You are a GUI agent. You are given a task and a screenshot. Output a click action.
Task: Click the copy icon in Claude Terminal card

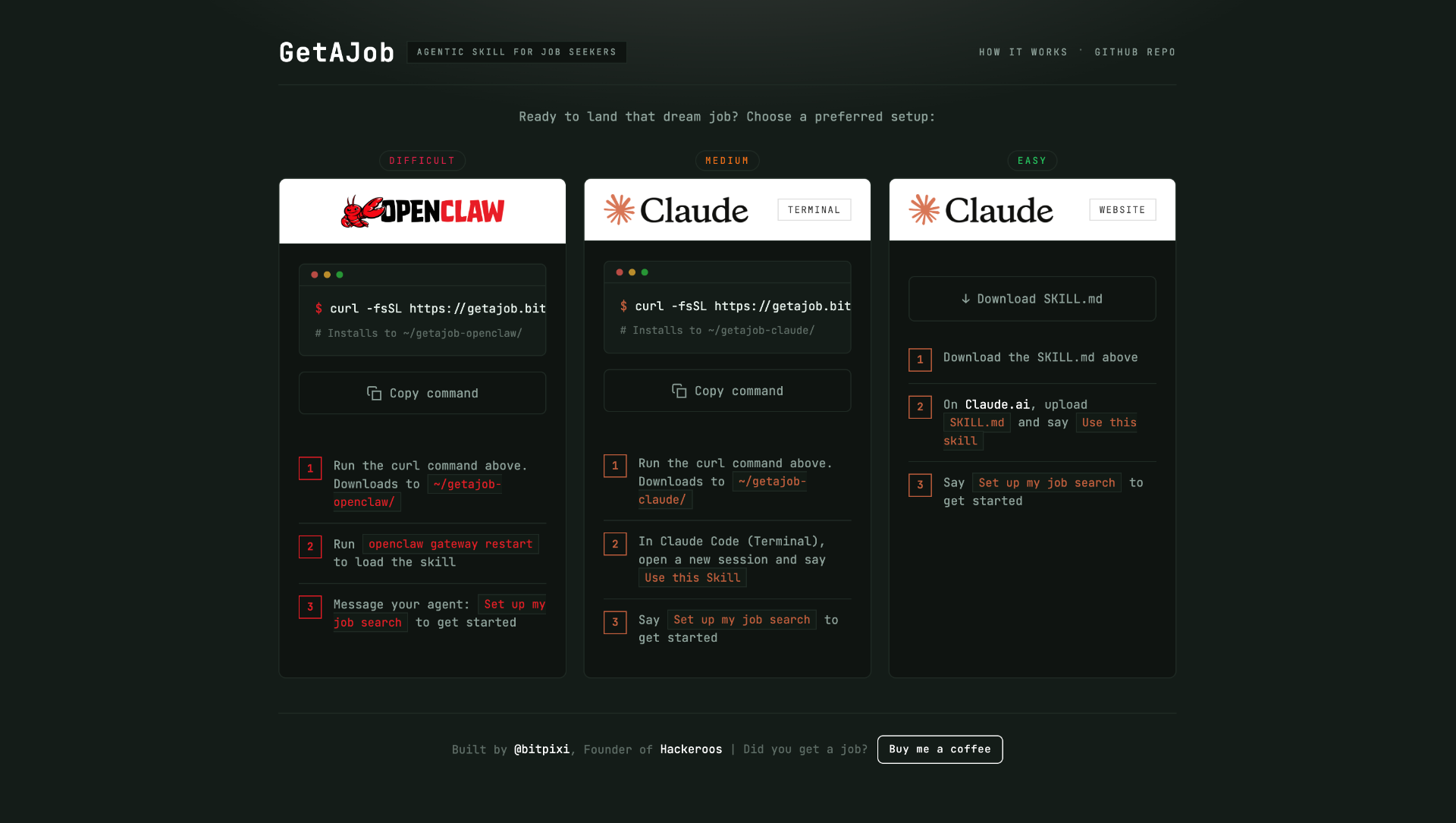679,391
